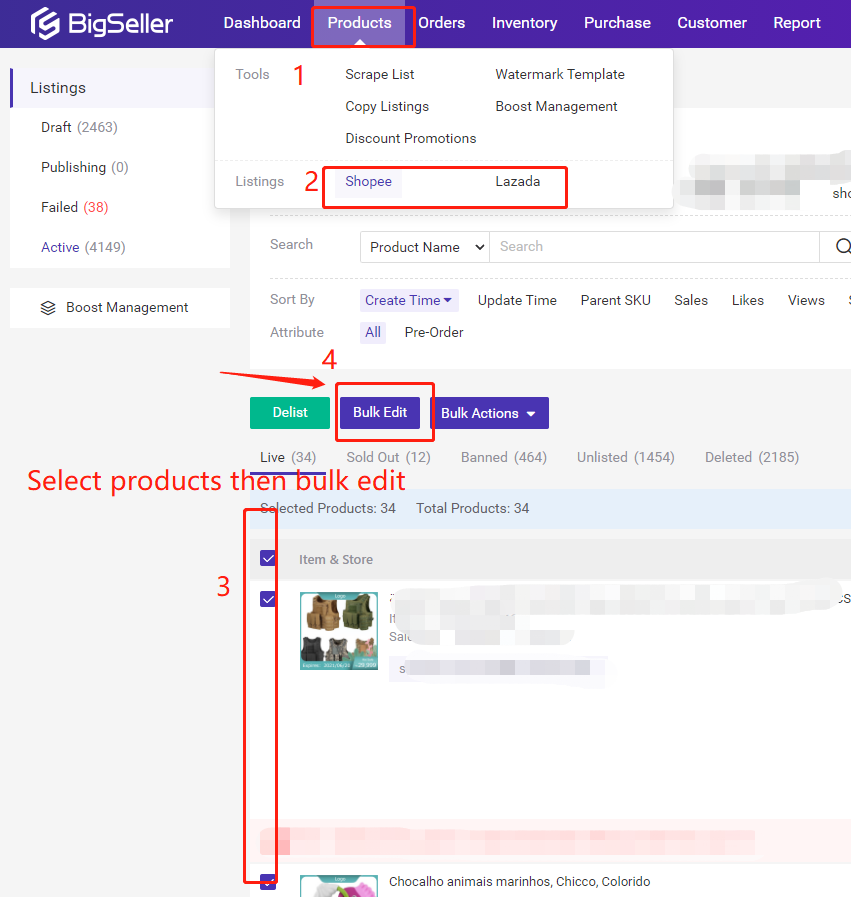This screenshot has width=851, height=897.
Task: Click the green Delist button
Action: [290, 412]
